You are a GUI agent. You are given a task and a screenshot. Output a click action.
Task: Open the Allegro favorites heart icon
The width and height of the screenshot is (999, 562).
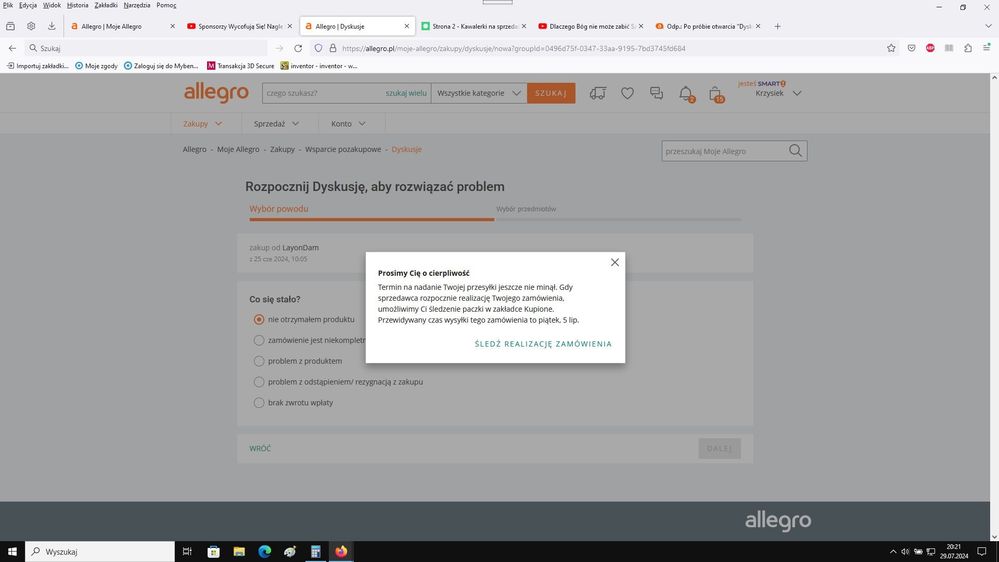click(x=627, y=93)
